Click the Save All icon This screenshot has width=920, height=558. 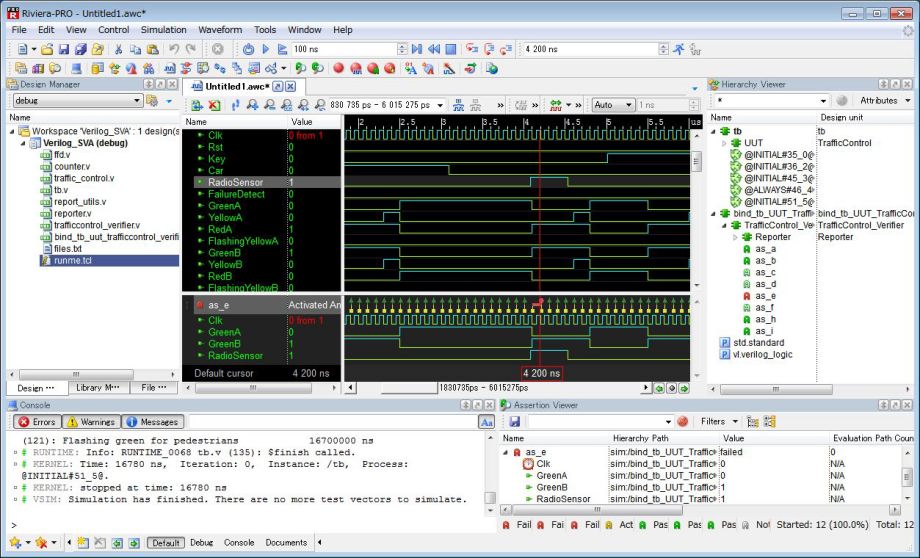81,49
